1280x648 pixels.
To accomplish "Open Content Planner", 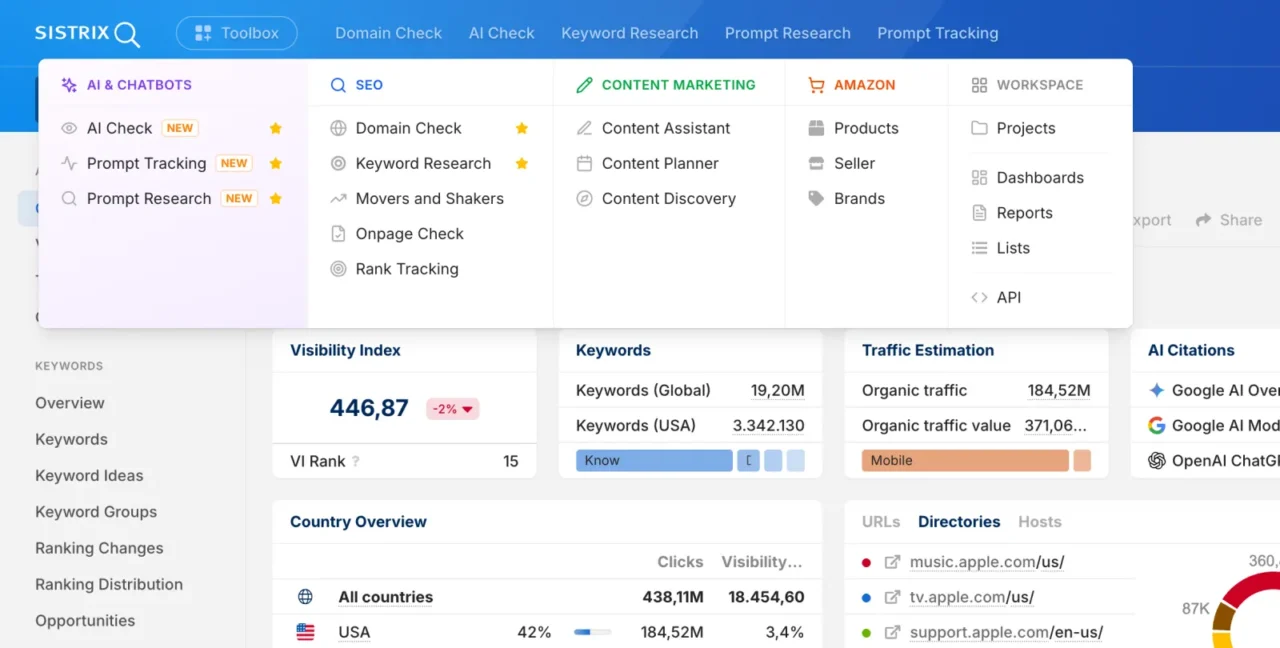I will pos(660,163).
